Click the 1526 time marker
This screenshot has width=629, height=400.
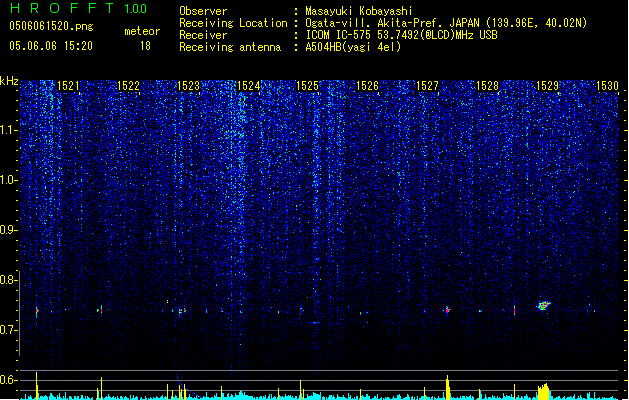pyautogui.click(x=367, y=86)
